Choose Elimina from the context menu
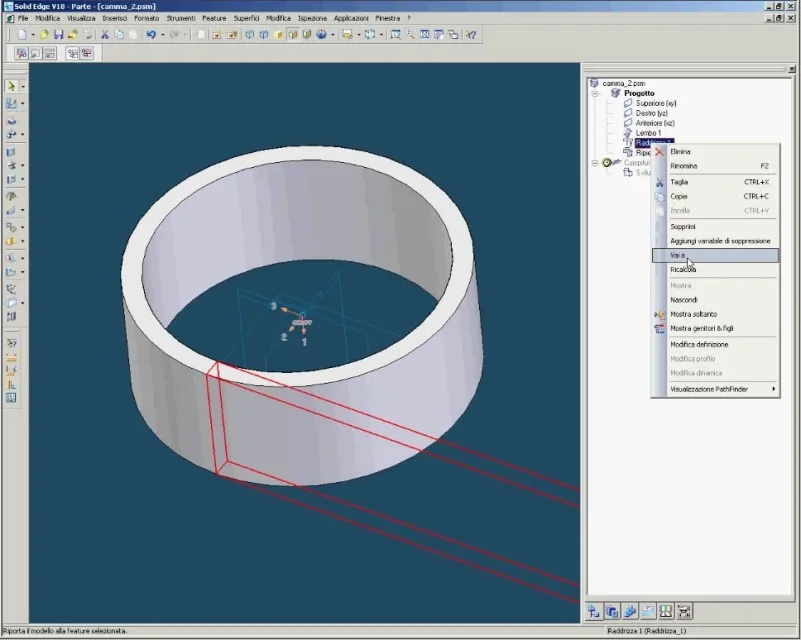This screenshot has width=801, height=640. 715,152
